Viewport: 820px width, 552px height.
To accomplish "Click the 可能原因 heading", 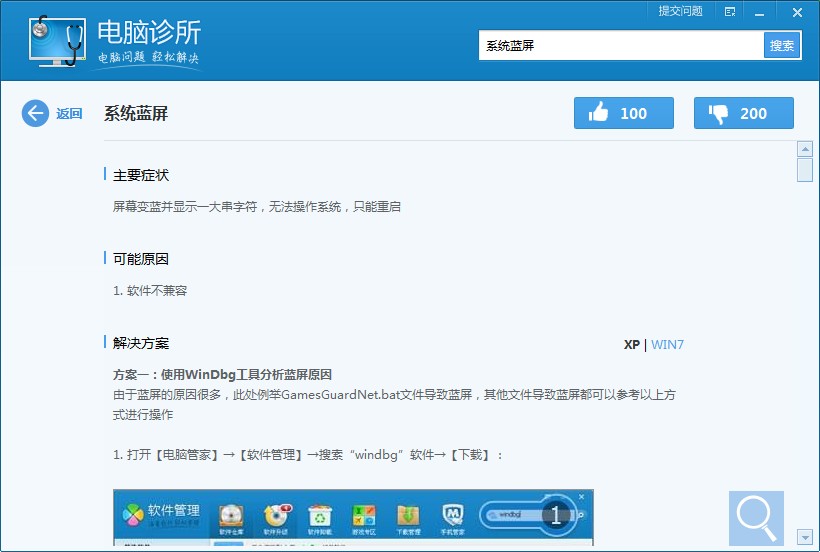I will pos(141,259).
